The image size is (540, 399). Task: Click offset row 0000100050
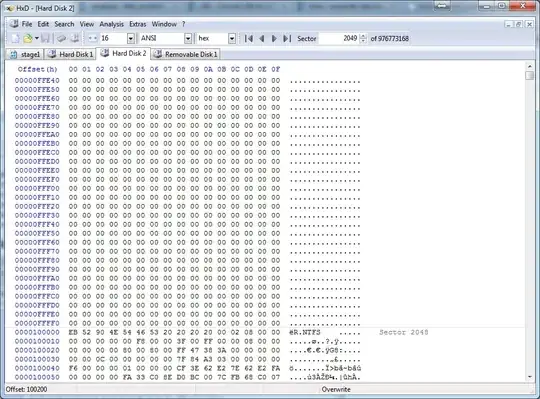pyautogui.click(x=37, y=377)
